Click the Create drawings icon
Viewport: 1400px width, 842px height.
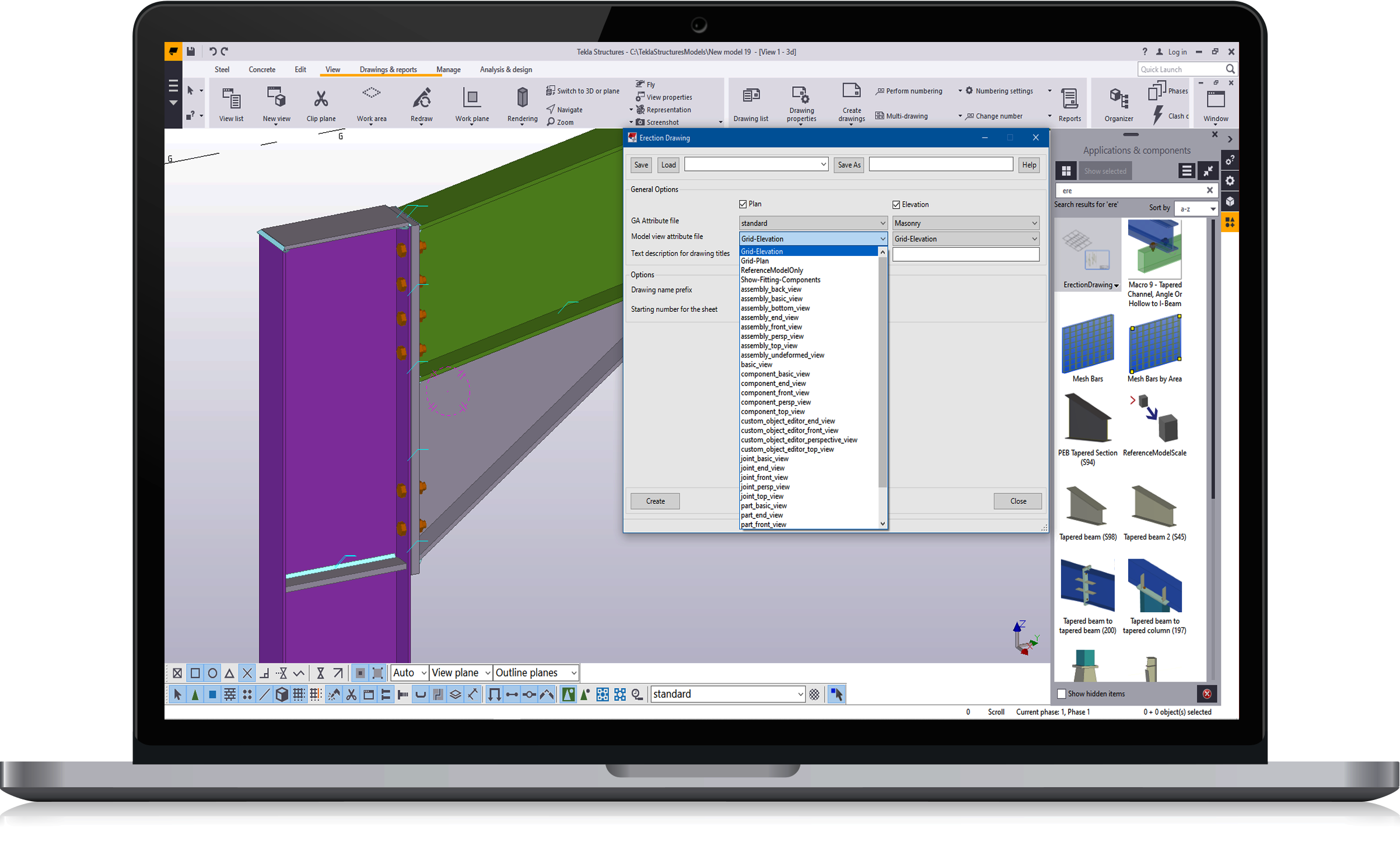pos(851,92)
